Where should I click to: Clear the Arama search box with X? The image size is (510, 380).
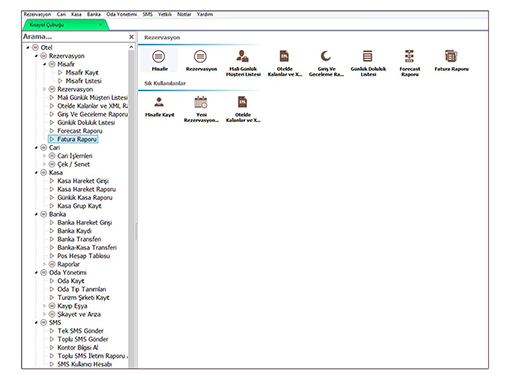click(131, 37)
